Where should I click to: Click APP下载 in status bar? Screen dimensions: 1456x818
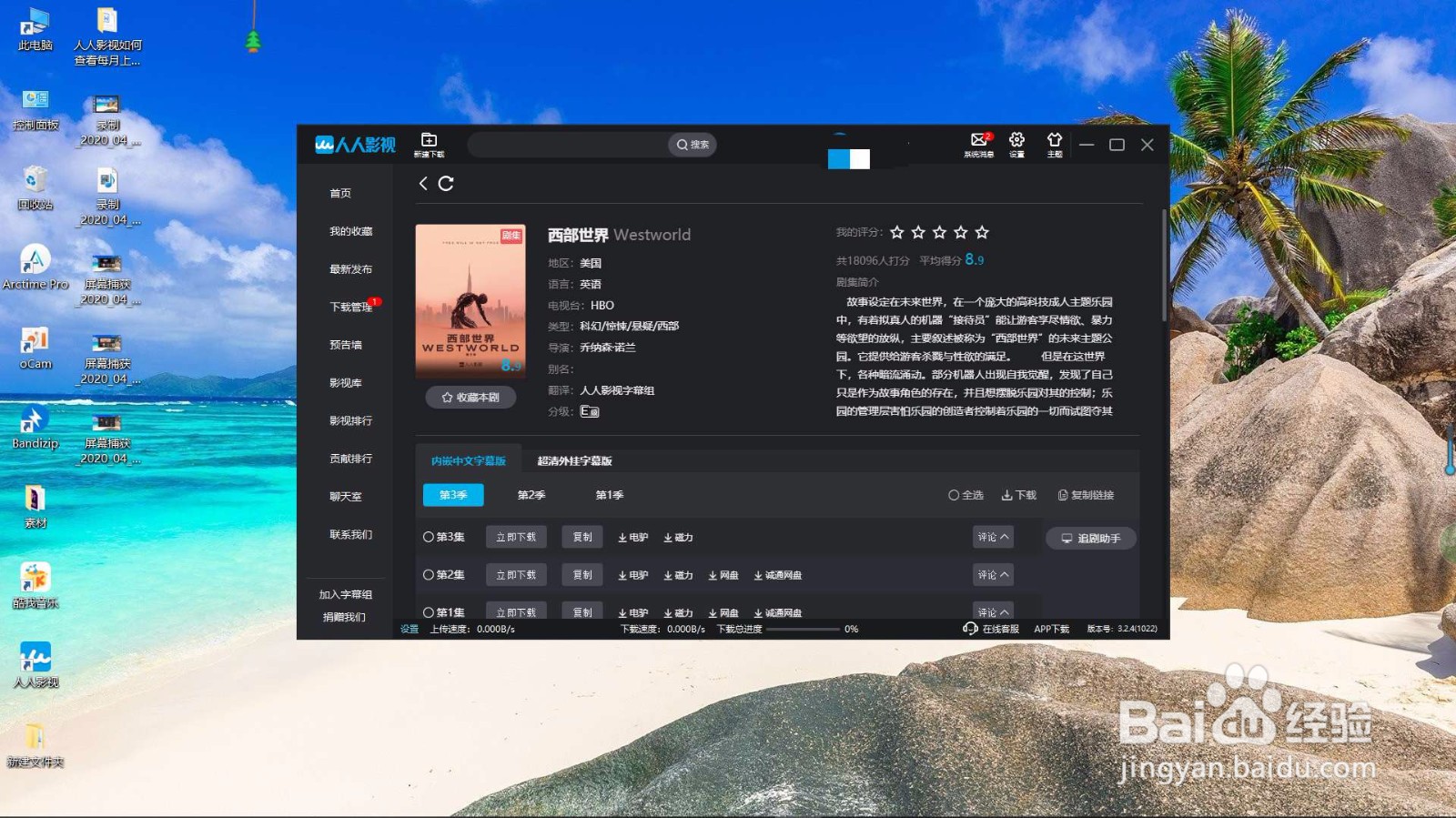[1052, 629]
